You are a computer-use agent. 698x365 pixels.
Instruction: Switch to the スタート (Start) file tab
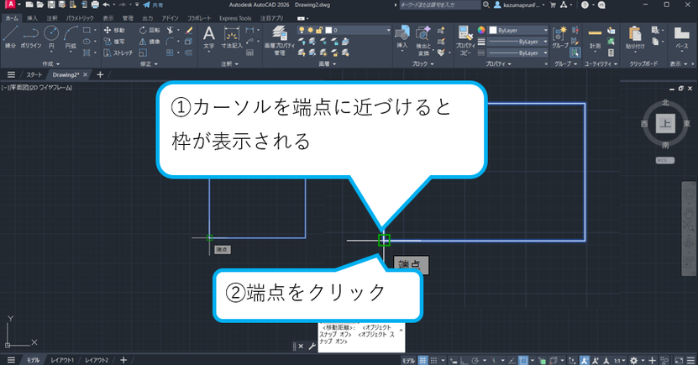click(34, 75)
